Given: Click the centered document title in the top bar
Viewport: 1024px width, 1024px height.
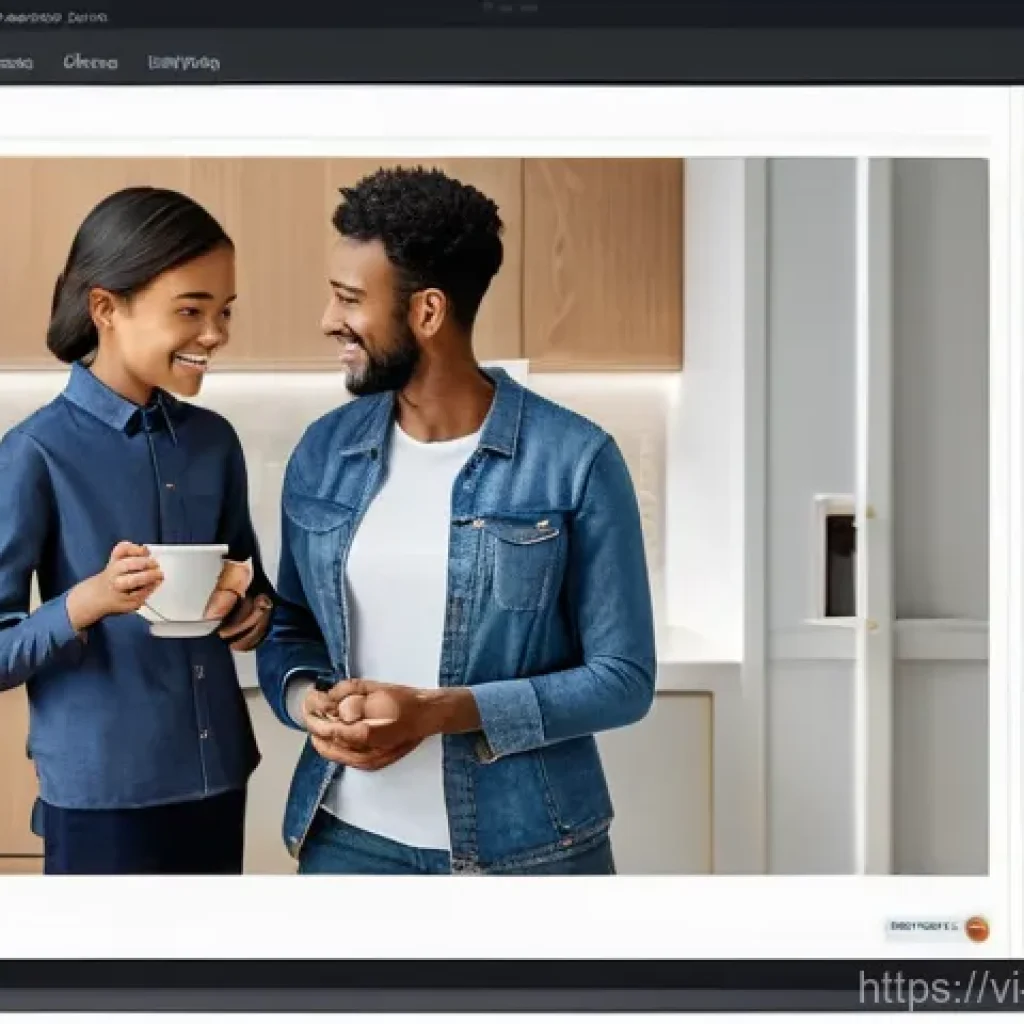Looking at the screenshot, I should 510,8.
